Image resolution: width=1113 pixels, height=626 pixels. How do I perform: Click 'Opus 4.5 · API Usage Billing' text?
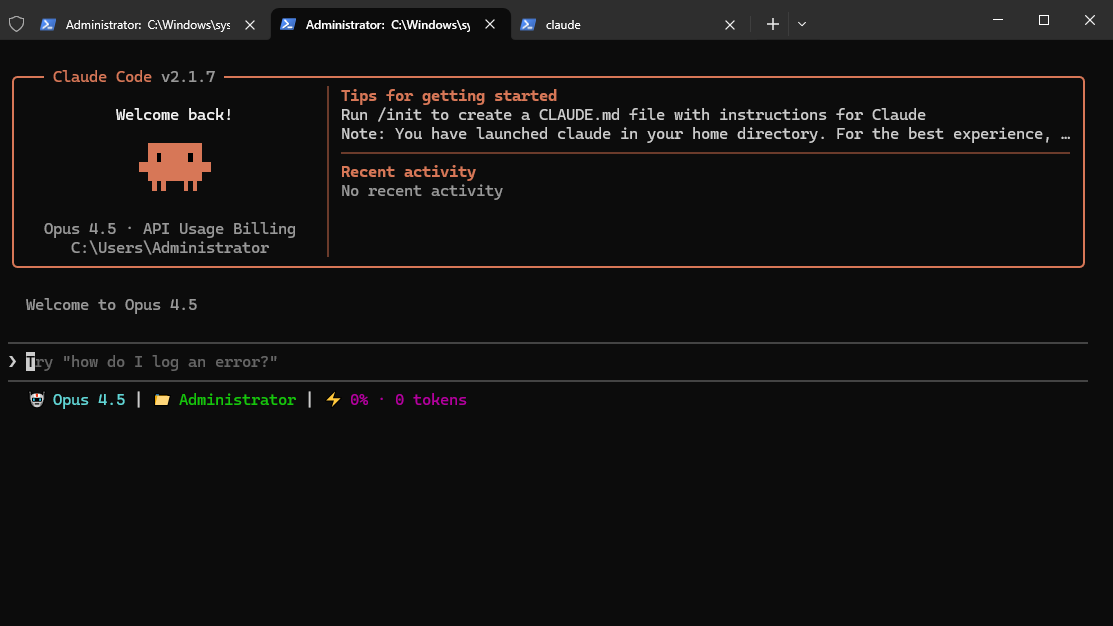tap(170, 229)
